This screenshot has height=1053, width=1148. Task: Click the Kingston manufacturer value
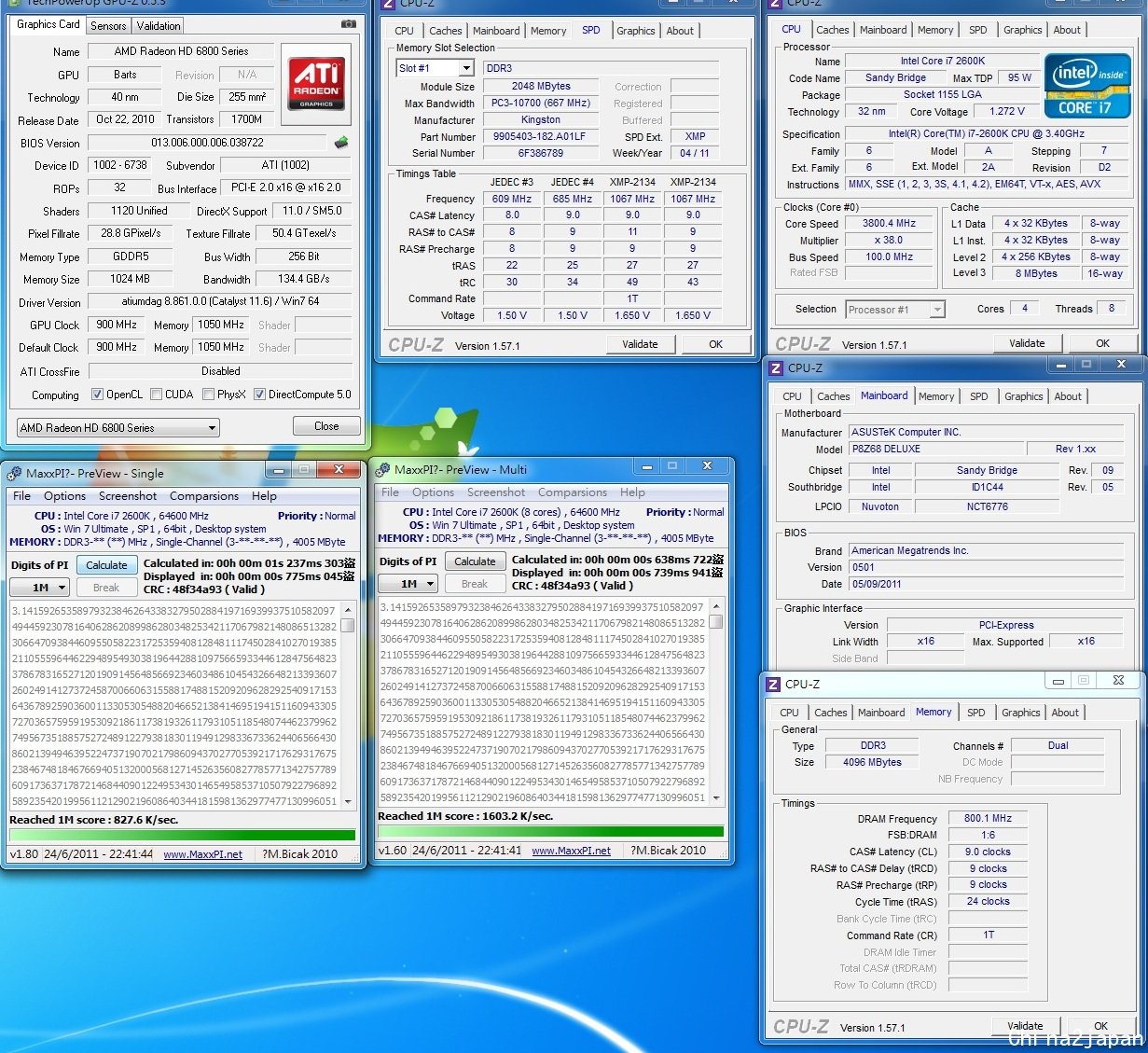pos(541,120)
